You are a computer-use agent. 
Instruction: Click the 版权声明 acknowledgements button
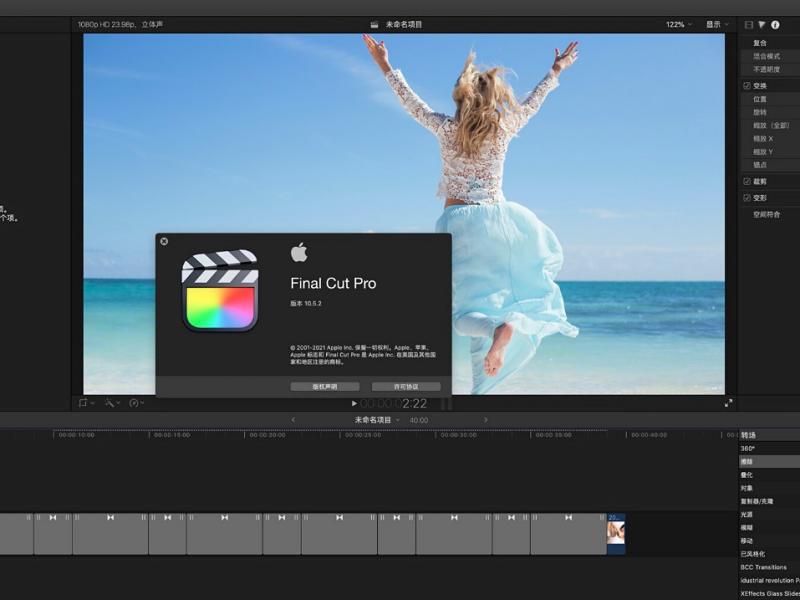coord(324,387)
